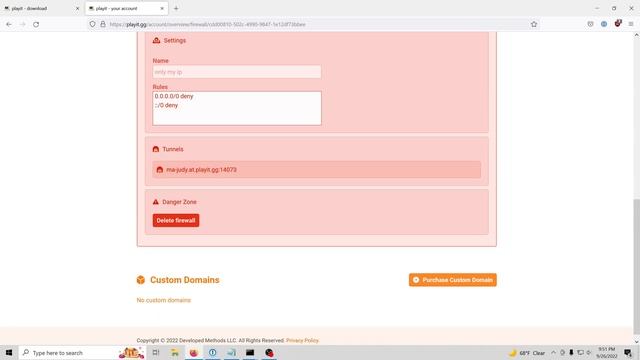Click the blue circular app taskbar icon
The width and height of the screenshot is (640, 360).
[x=213, y=353]
